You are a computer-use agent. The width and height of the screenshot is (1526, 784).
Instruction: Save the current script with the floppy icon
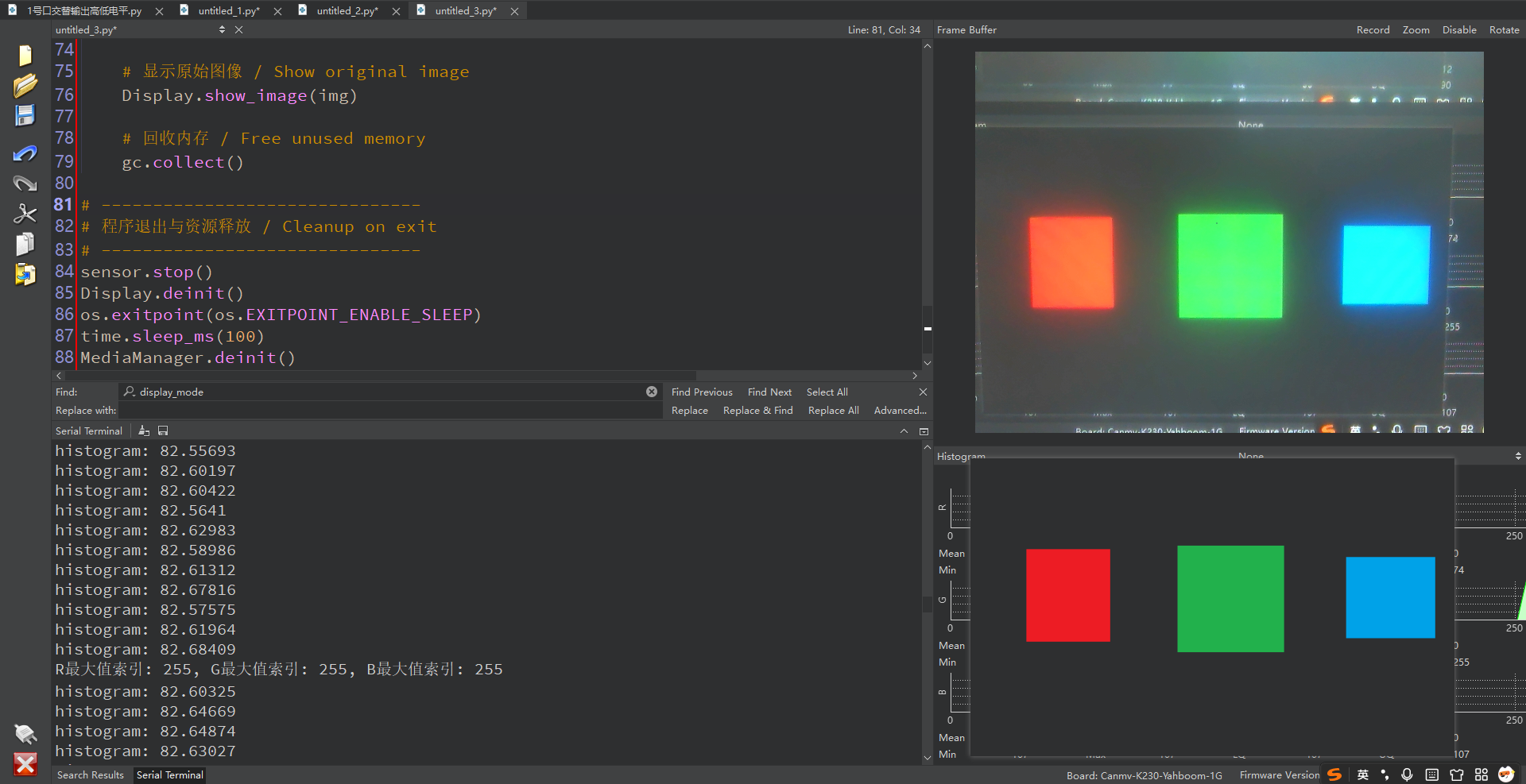coord(25,115)
